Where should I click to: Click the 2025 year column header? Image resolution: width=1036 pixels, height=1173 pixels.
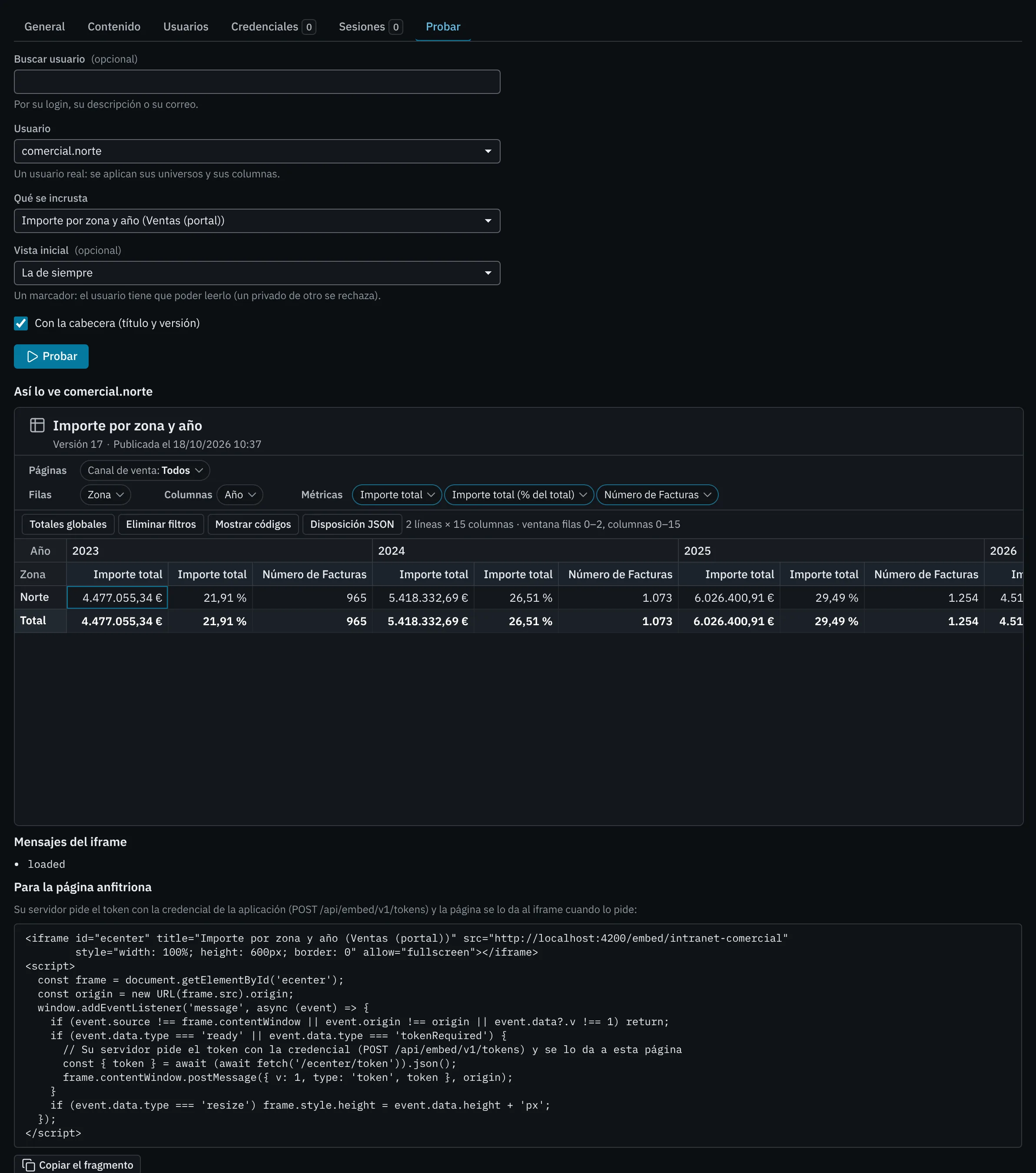[x=831, y=551]
